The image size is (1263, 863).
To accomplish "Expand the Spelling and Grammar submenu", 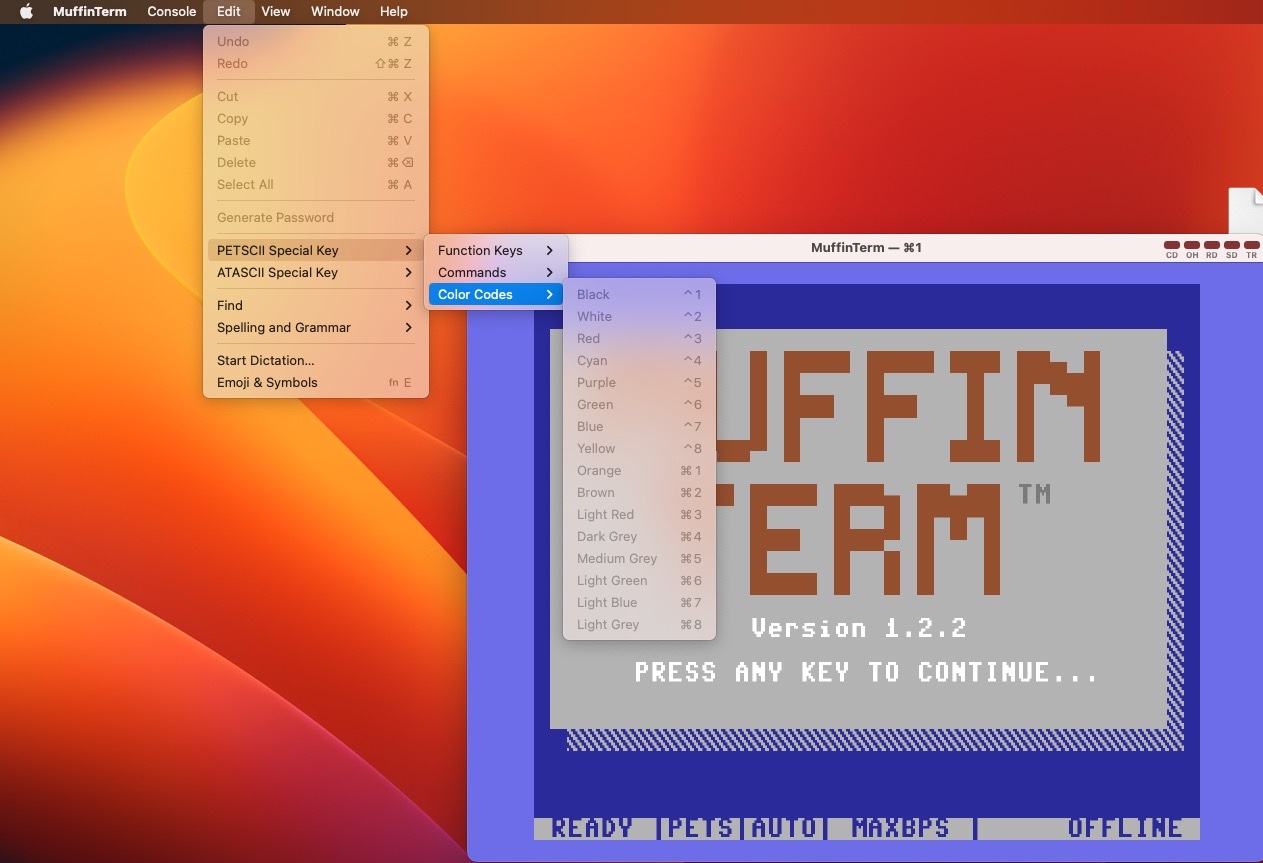I will tap(316, 327).
